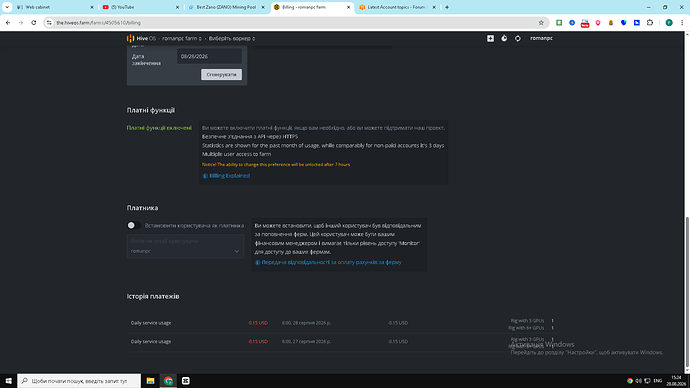Click the info icon beside the payer responsibility link
The image size is (690, 388).
click(x=258, y=263)
